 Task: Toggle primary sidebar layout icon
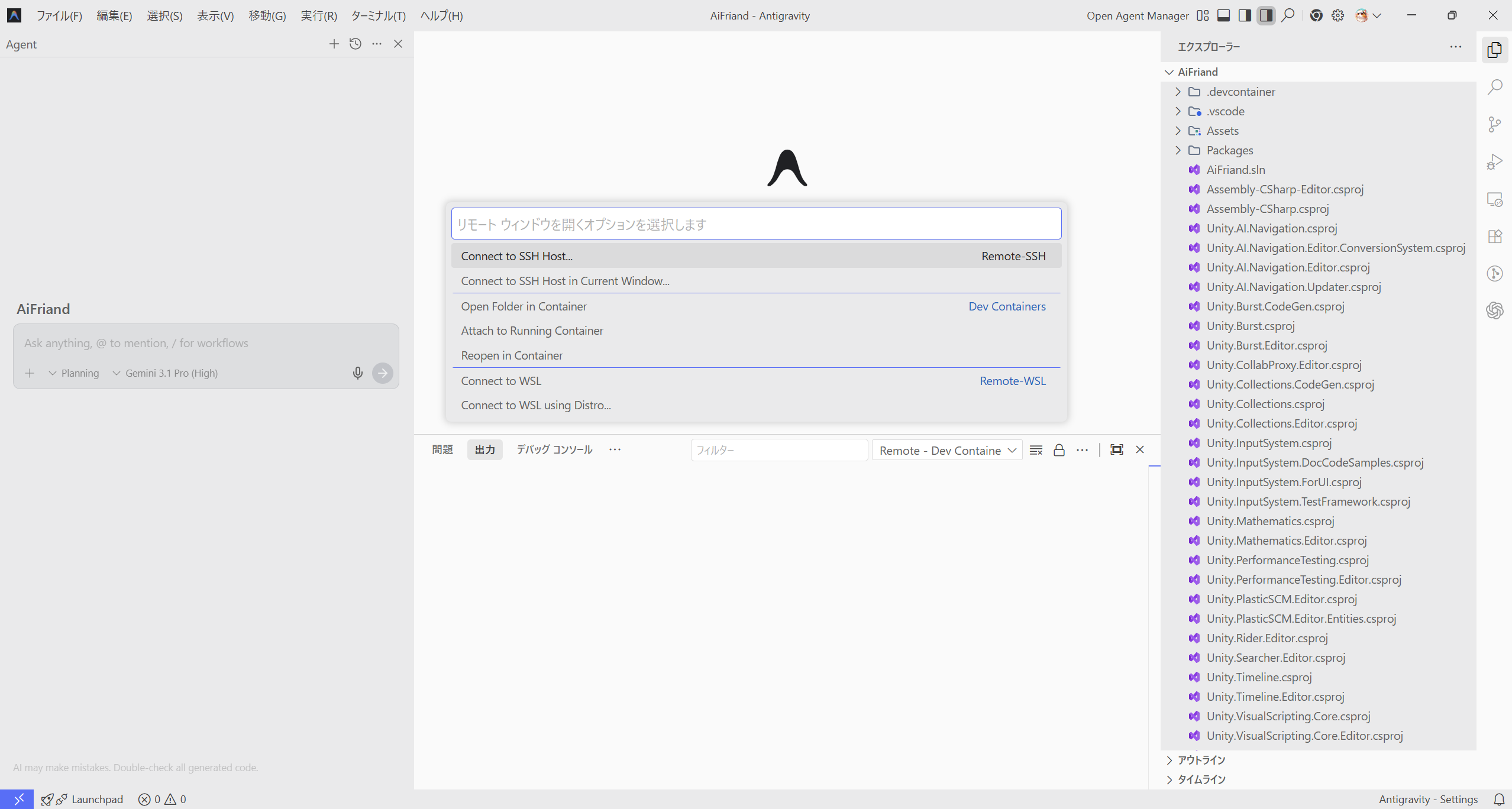tap(1245, 15)
